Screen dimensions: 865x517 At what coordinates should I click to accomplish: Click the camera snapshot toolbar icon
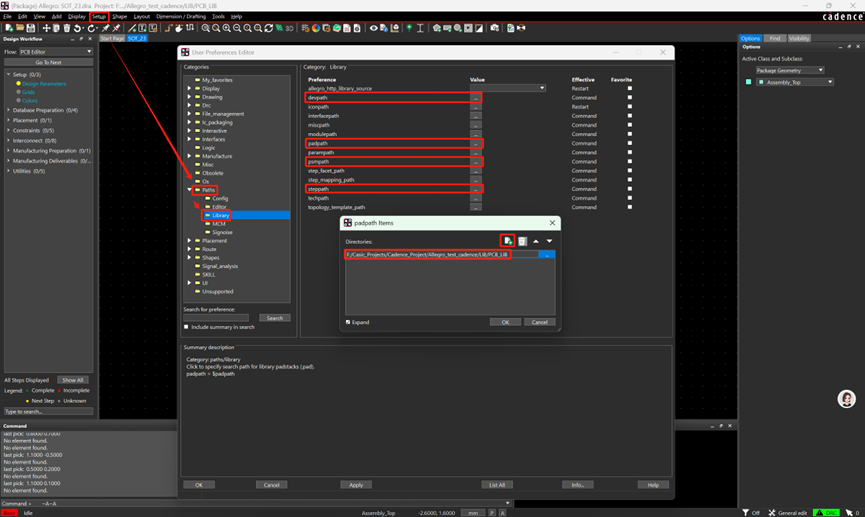pos(494,28)
